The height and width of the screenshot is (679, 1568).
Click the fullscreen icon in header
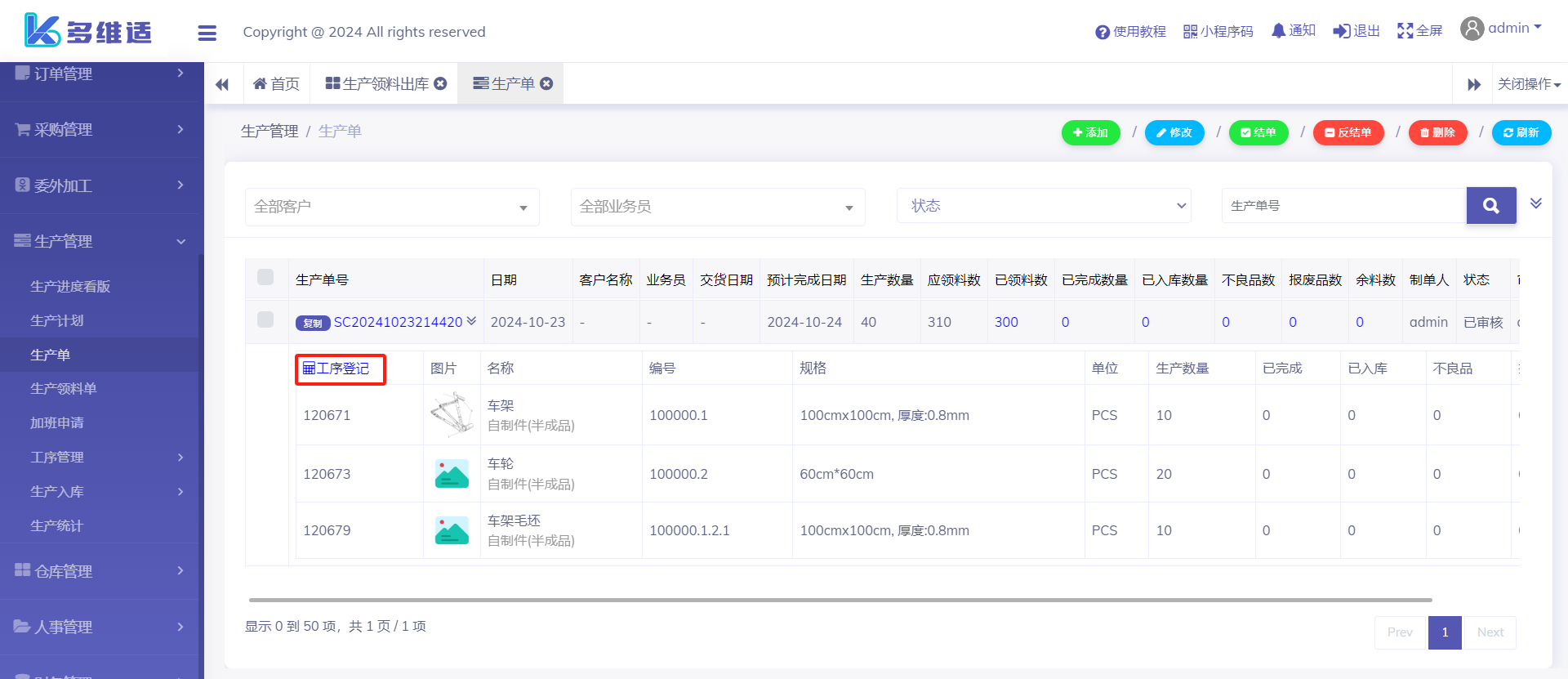pos(1405,31)
